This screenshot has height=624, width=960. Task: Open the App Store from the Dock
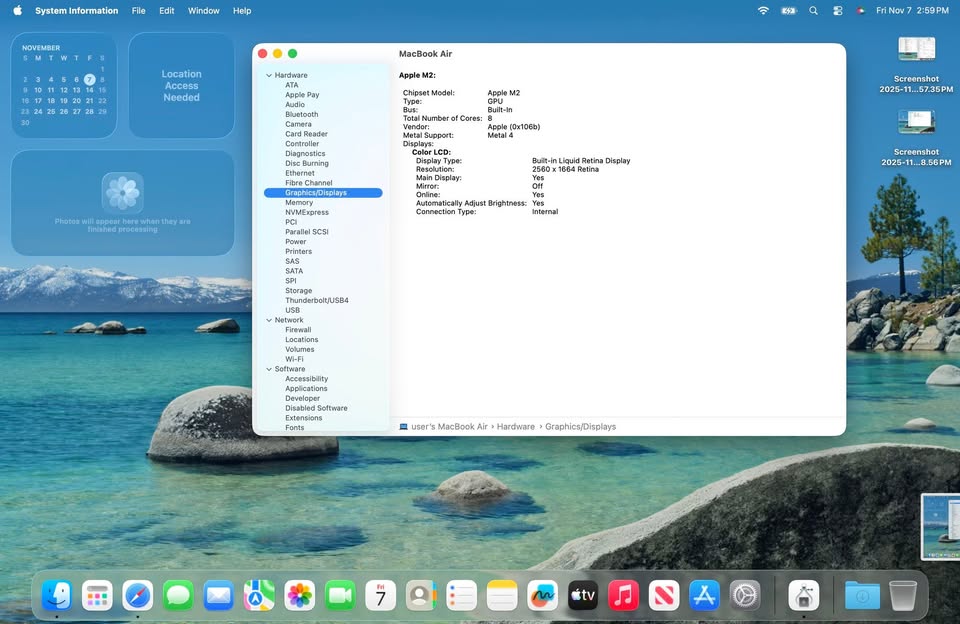pyautogui.click(x=703, y=594)
